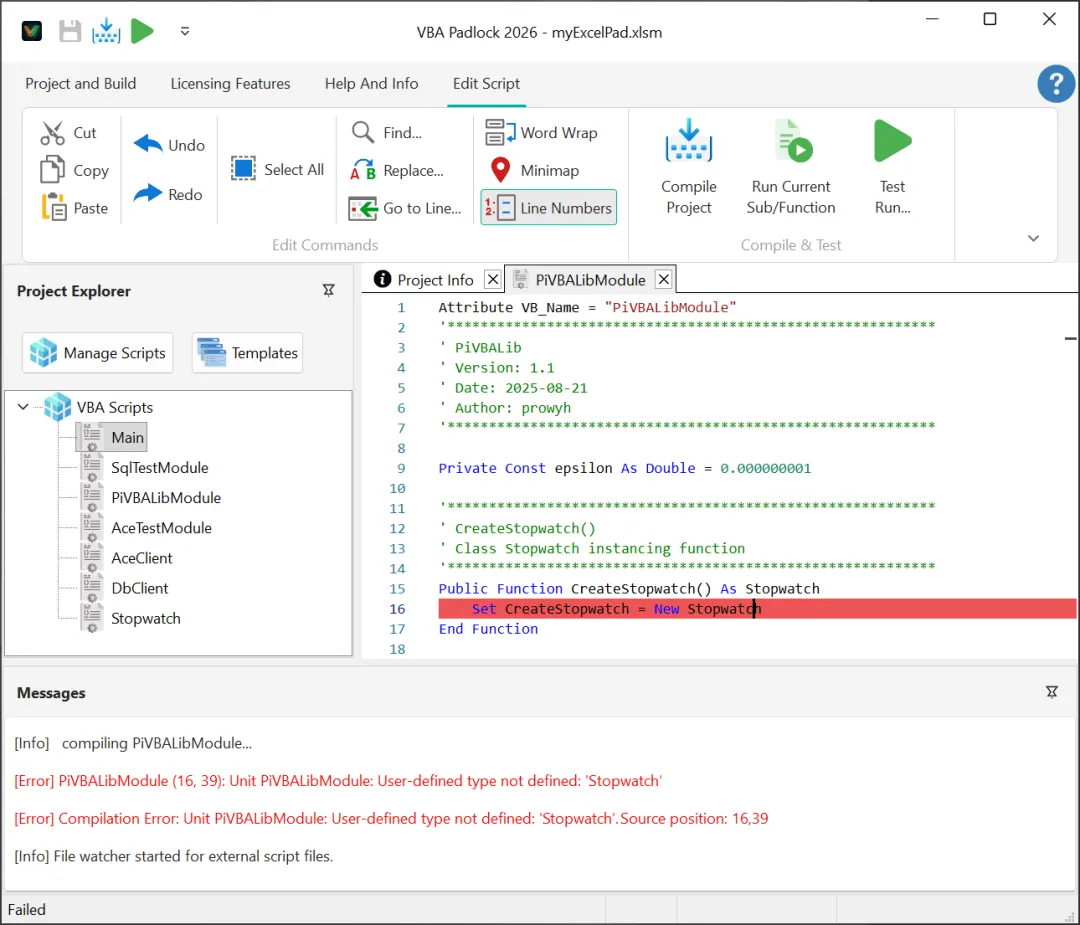Open the Licensing Features tab
The height and width of the screenshot is (925, 1080).
click(230, 83)
